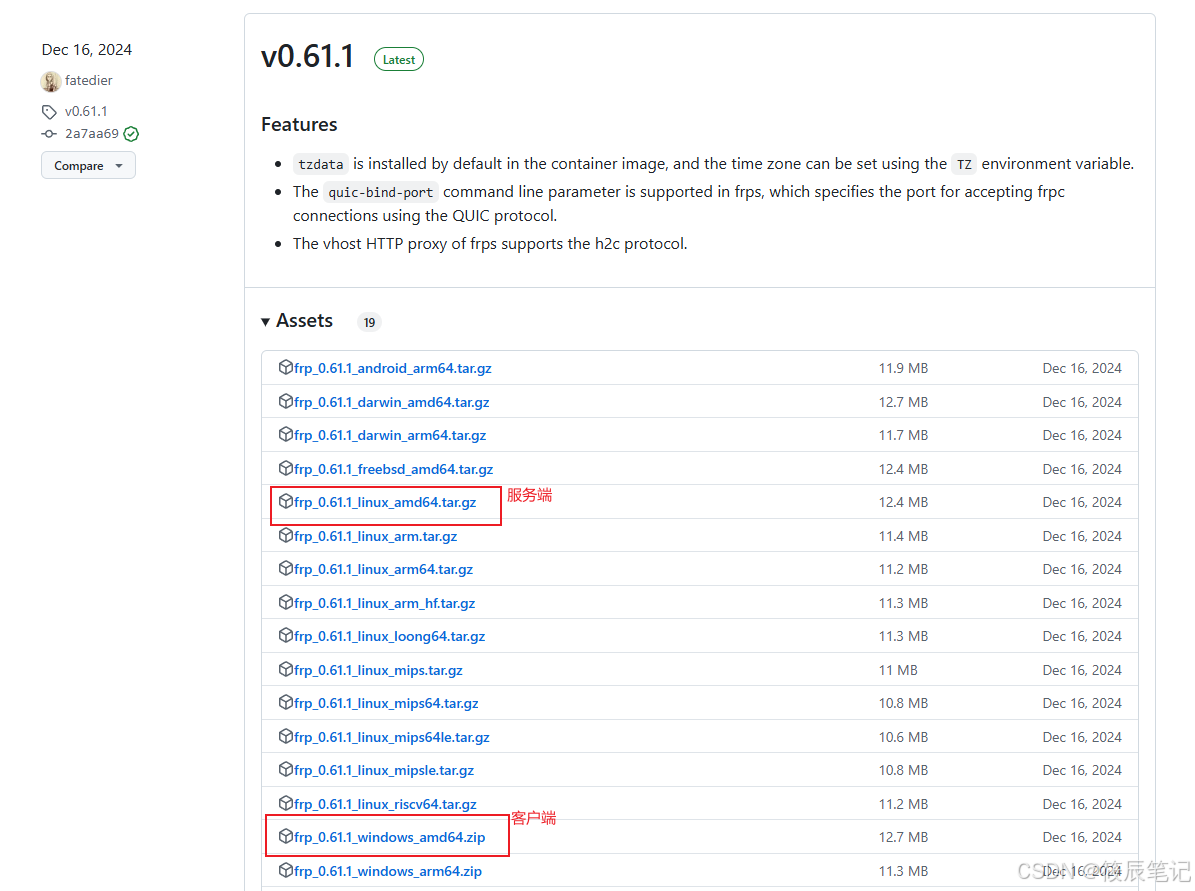Image resolution: width=1195 pixels, height=891 pixels.
Task: Click 'The vhost HTTP proxy' feature line
Action: (x=490, y=244)
